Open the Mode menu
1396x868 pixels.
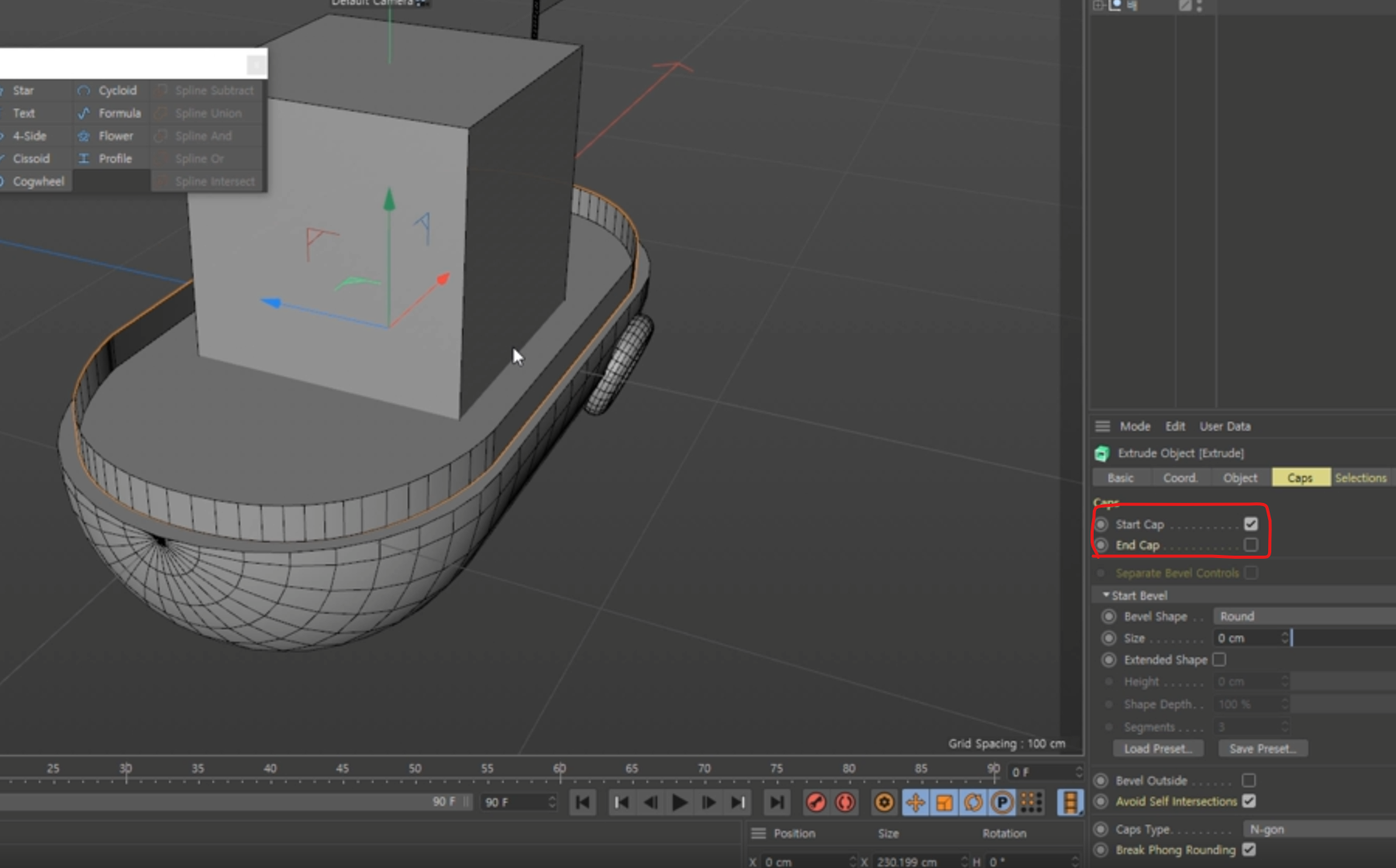1135,426
